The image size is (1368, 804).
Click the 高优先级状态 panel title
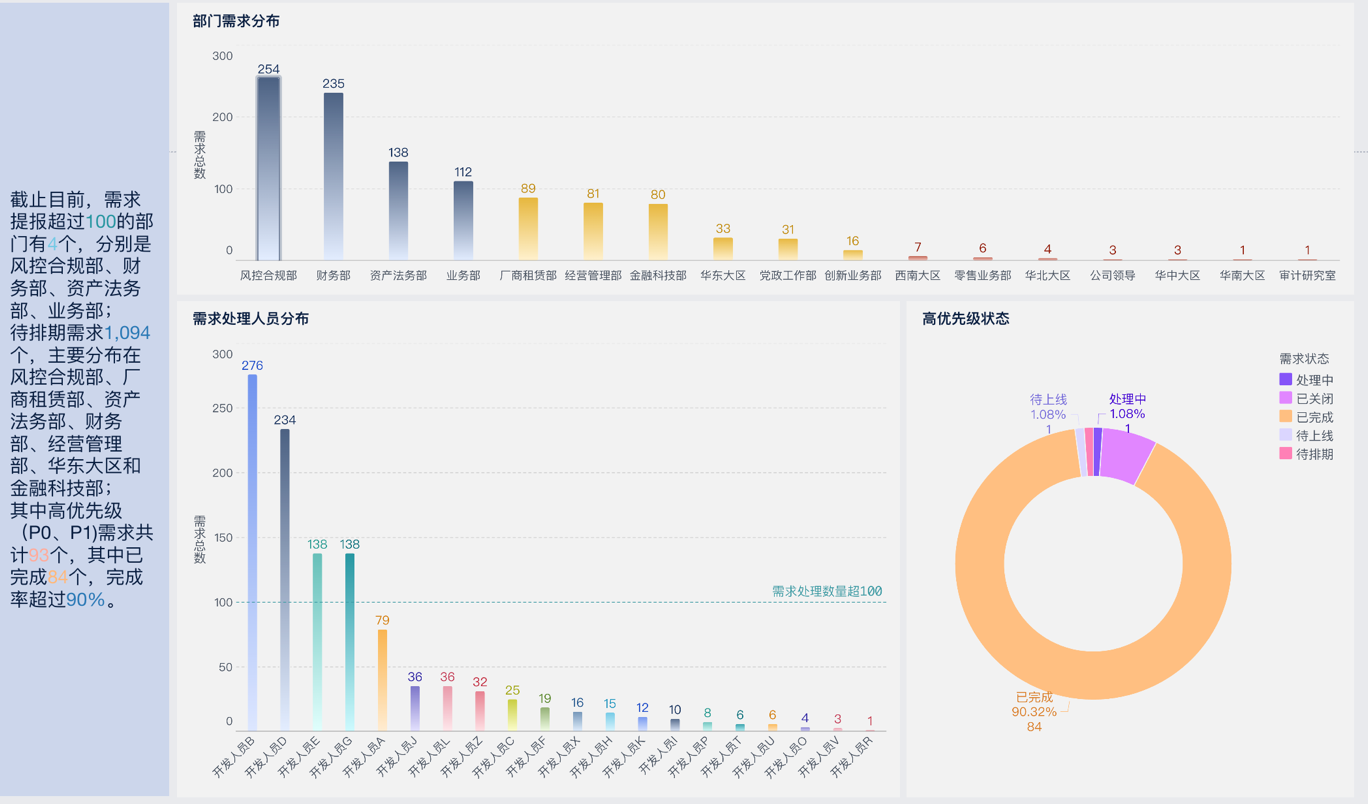point(965,319)
